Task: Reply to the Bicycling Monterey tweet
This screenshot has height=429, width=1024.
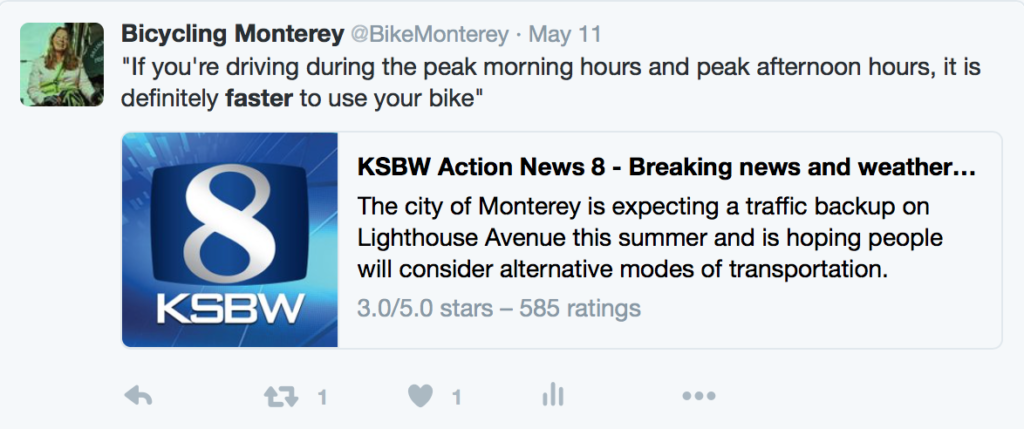Action: point(138,397)
